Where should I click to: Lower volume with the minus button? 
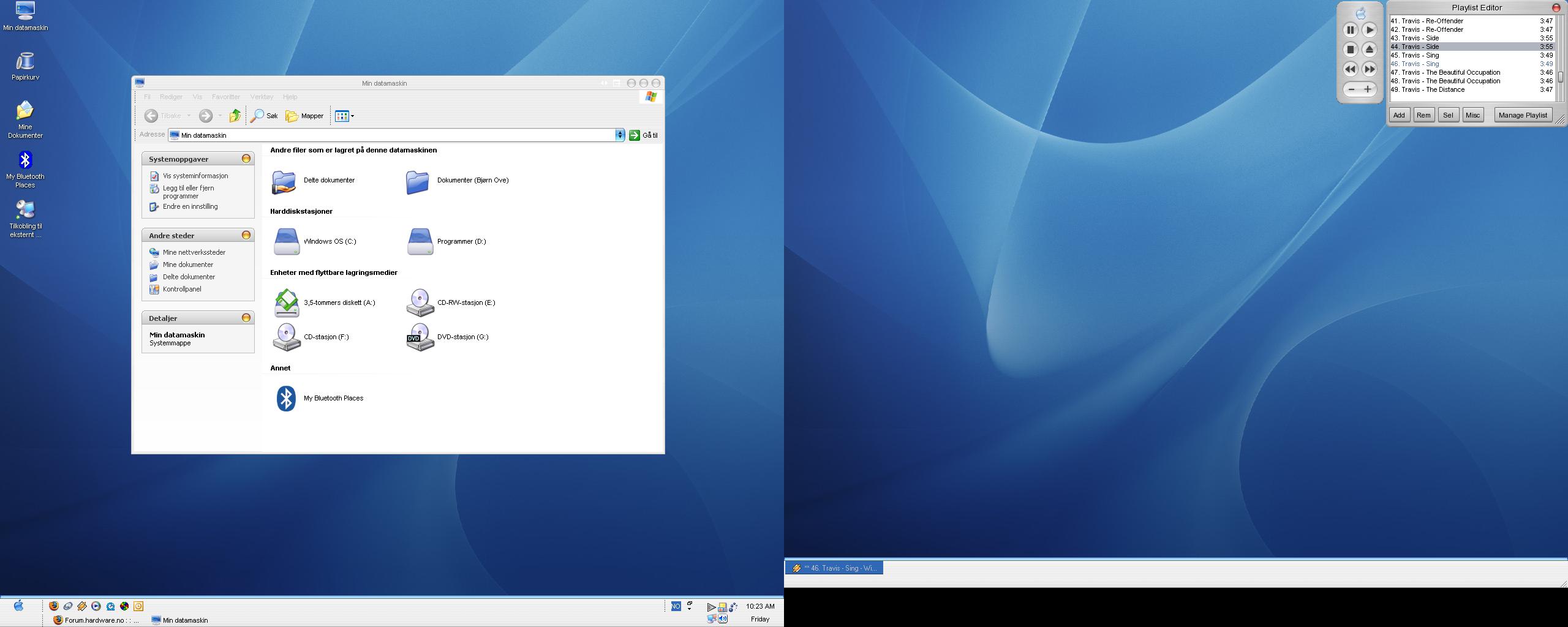[x=1352, y=89]
